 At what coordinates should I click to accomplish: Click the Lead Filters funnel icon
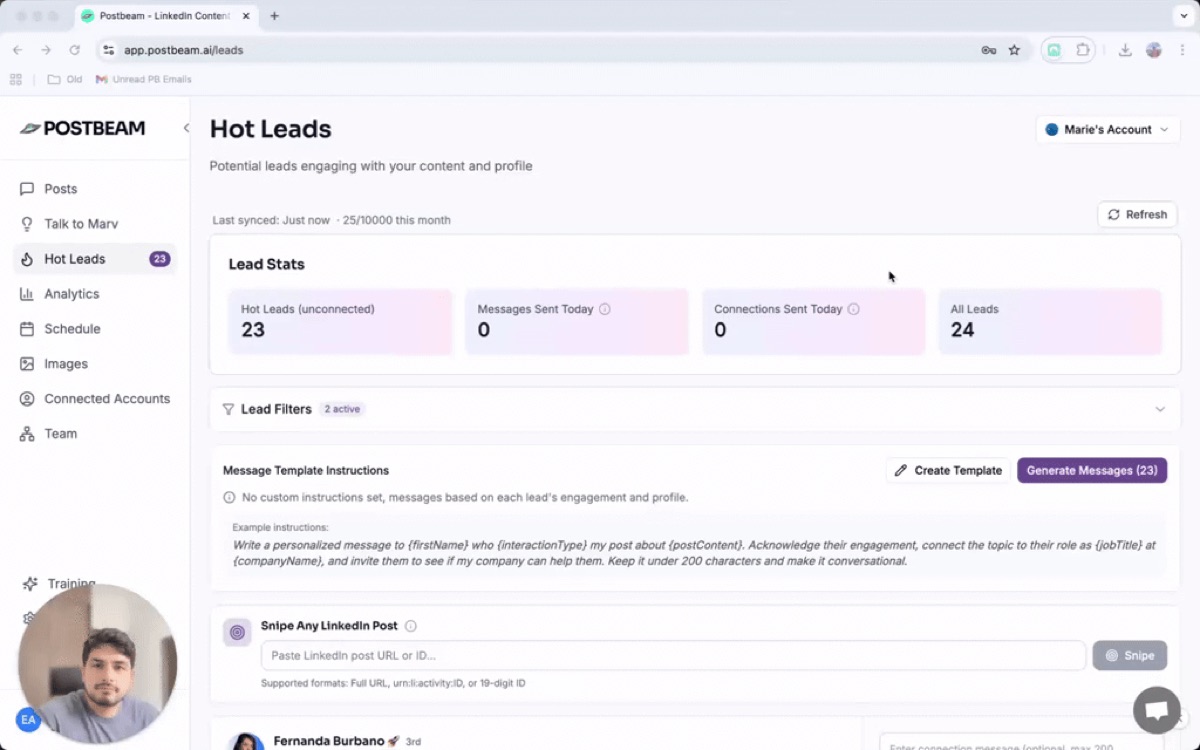pyautogui.click(x=228, y=409)
